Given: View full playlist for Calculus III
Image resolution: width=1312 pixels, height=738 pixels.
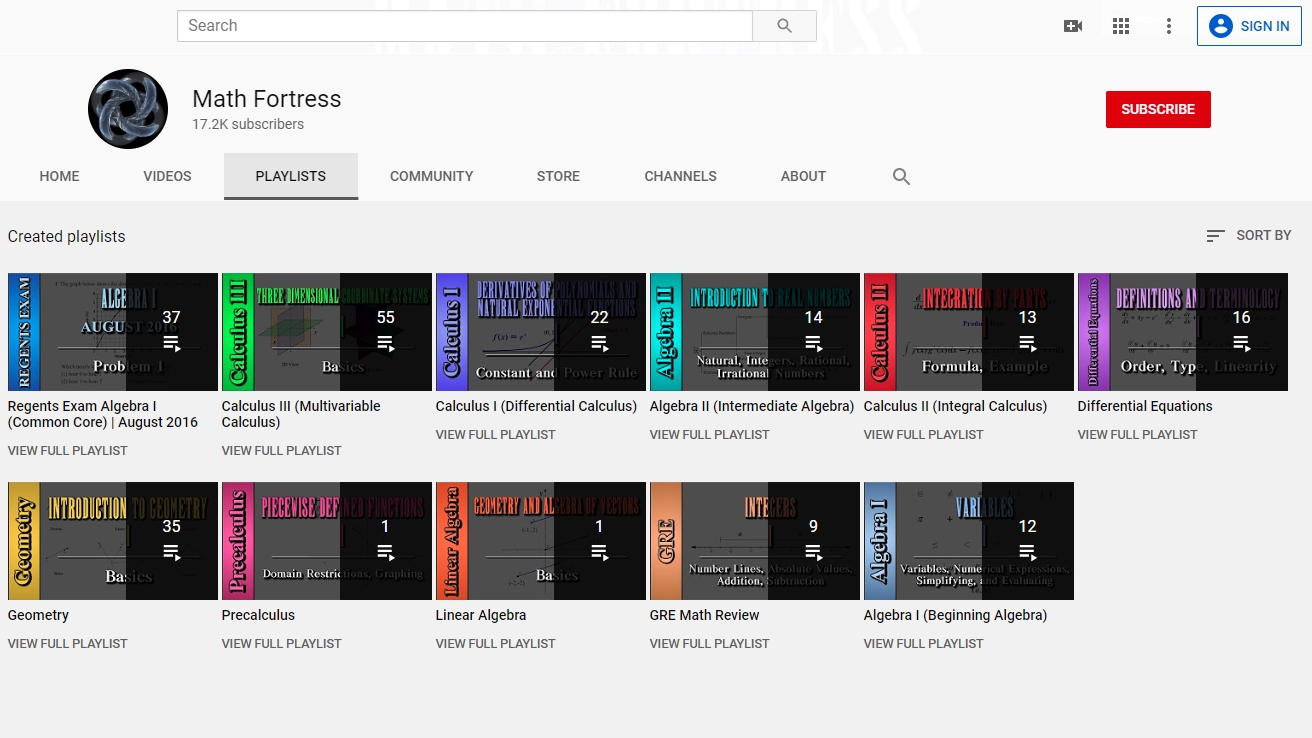Looking at the screenshot, I should coord(282,451).
